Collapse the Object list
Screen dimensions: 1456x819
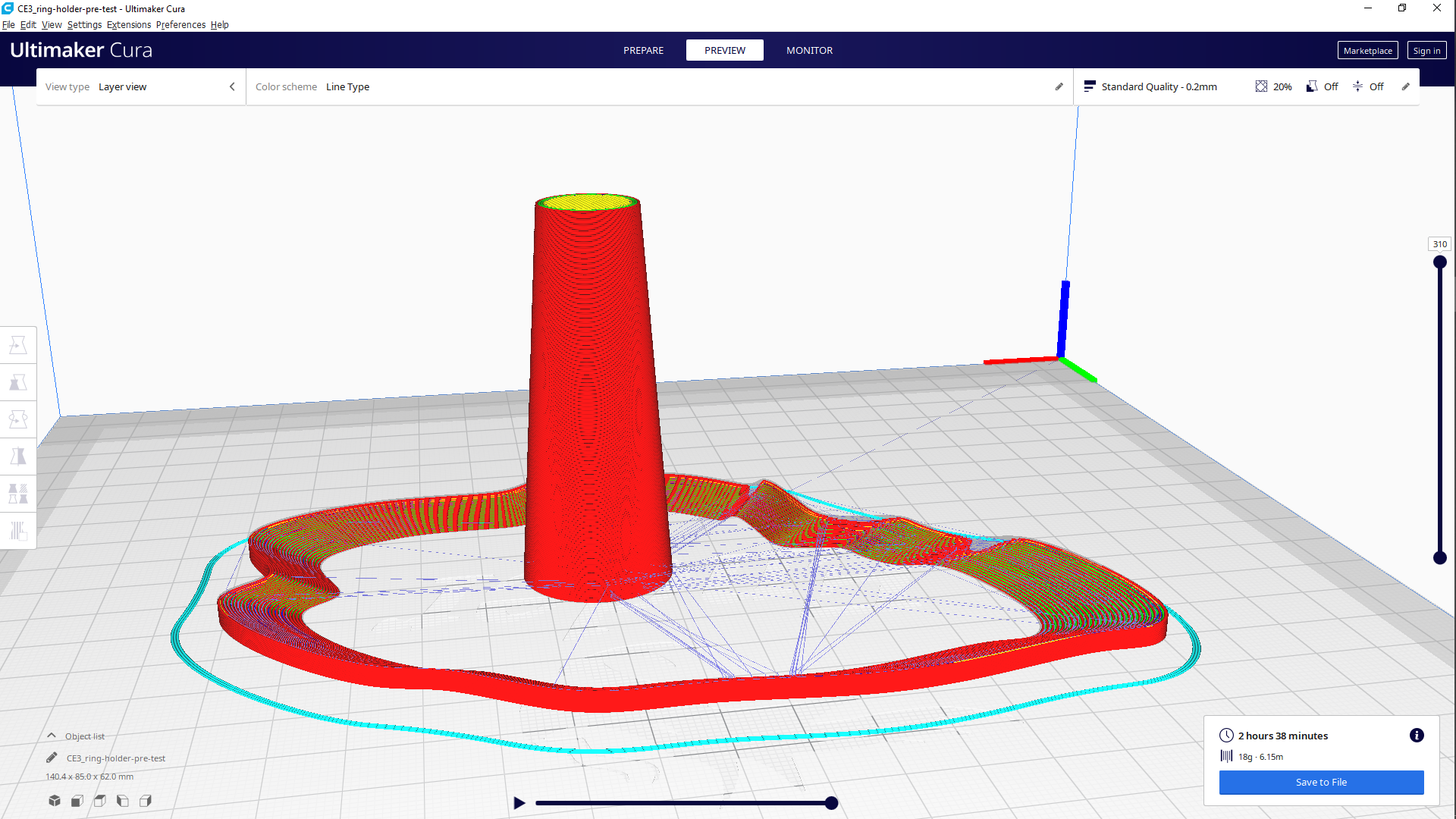coord(52,736)
